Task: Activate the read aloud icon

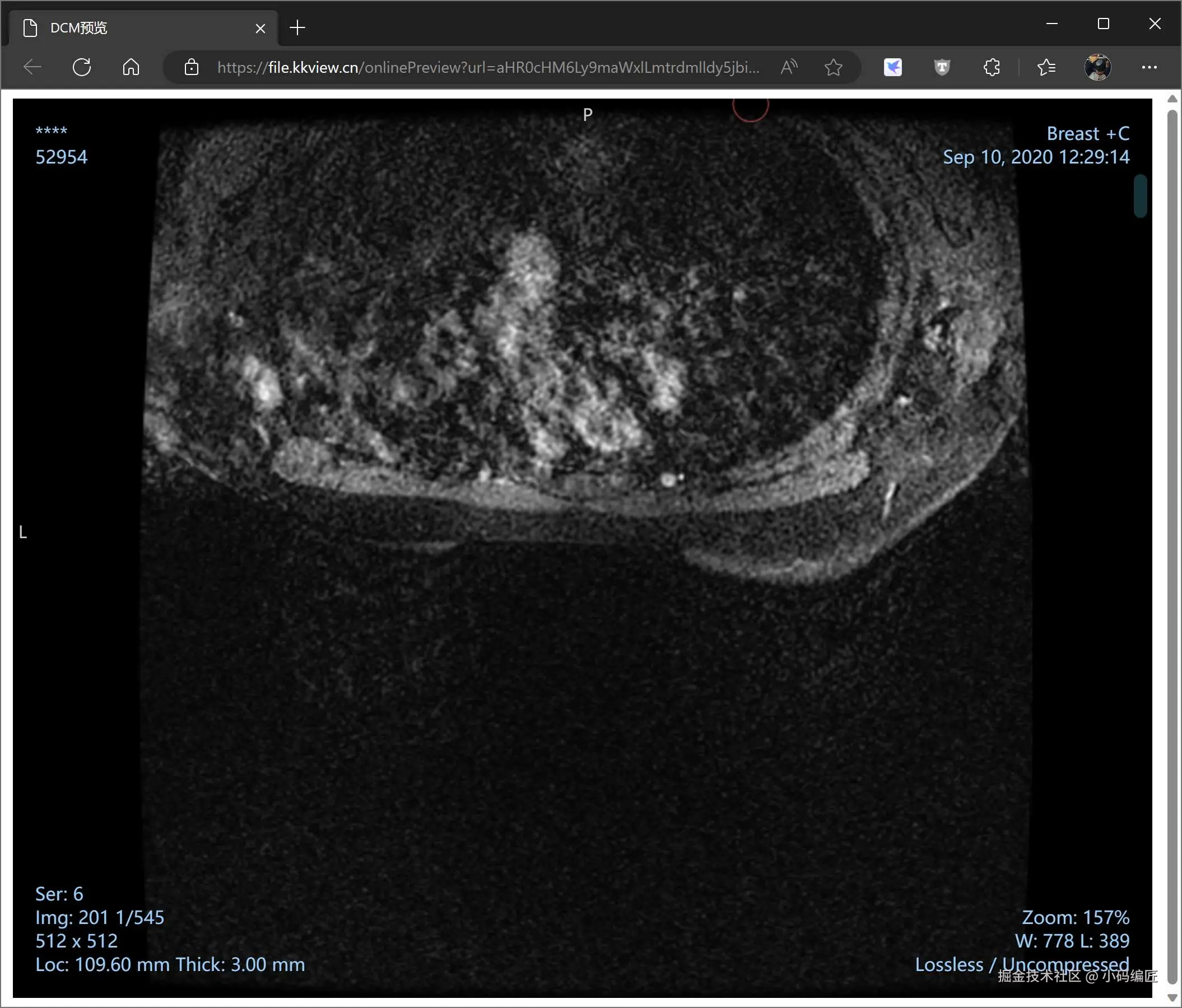Action: tap(788, 67)
